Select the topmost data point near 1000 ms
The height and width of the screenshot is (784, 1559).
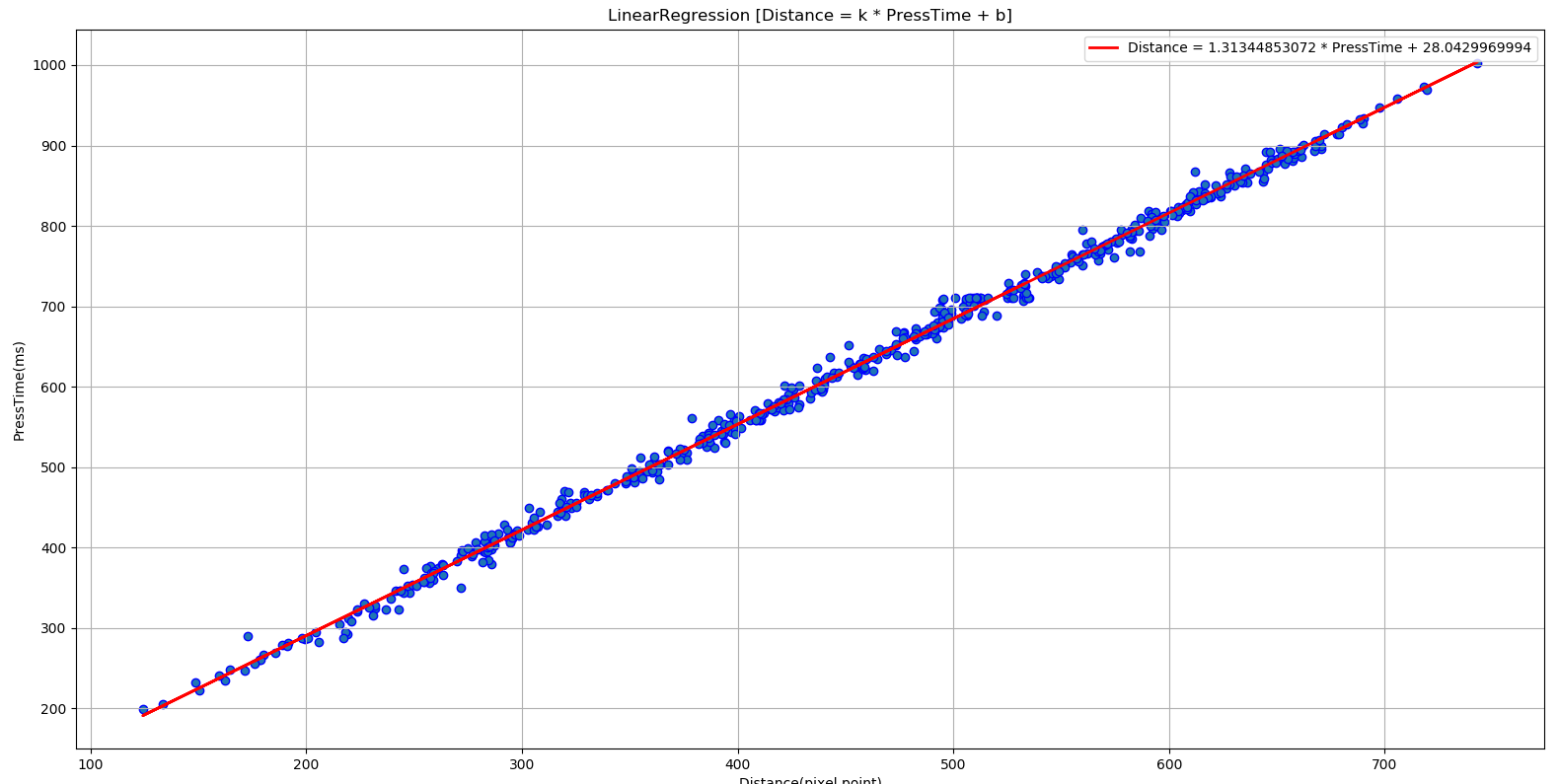click(1477, 63)
